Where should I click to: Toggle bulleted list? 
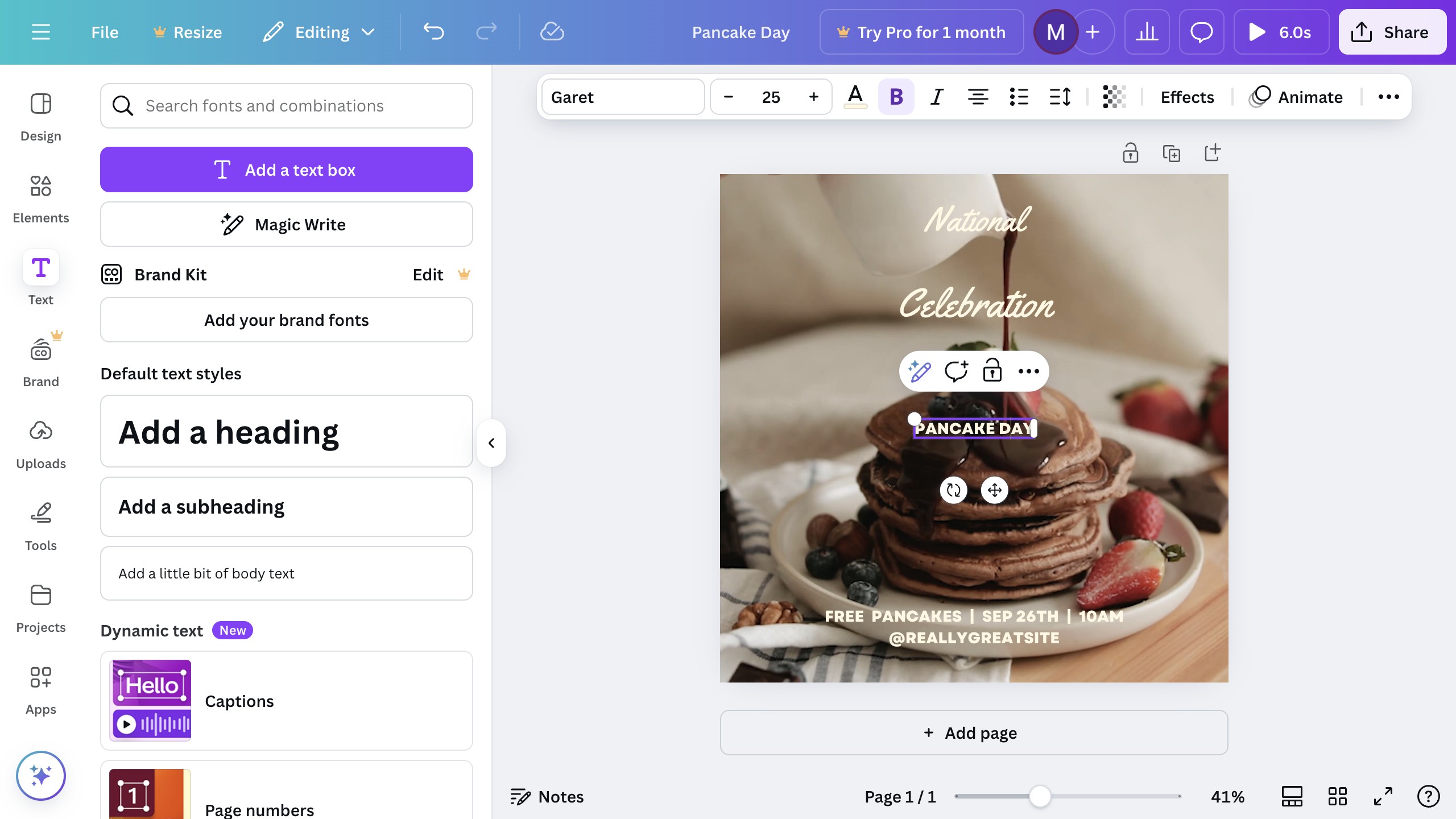(1019, 97)
